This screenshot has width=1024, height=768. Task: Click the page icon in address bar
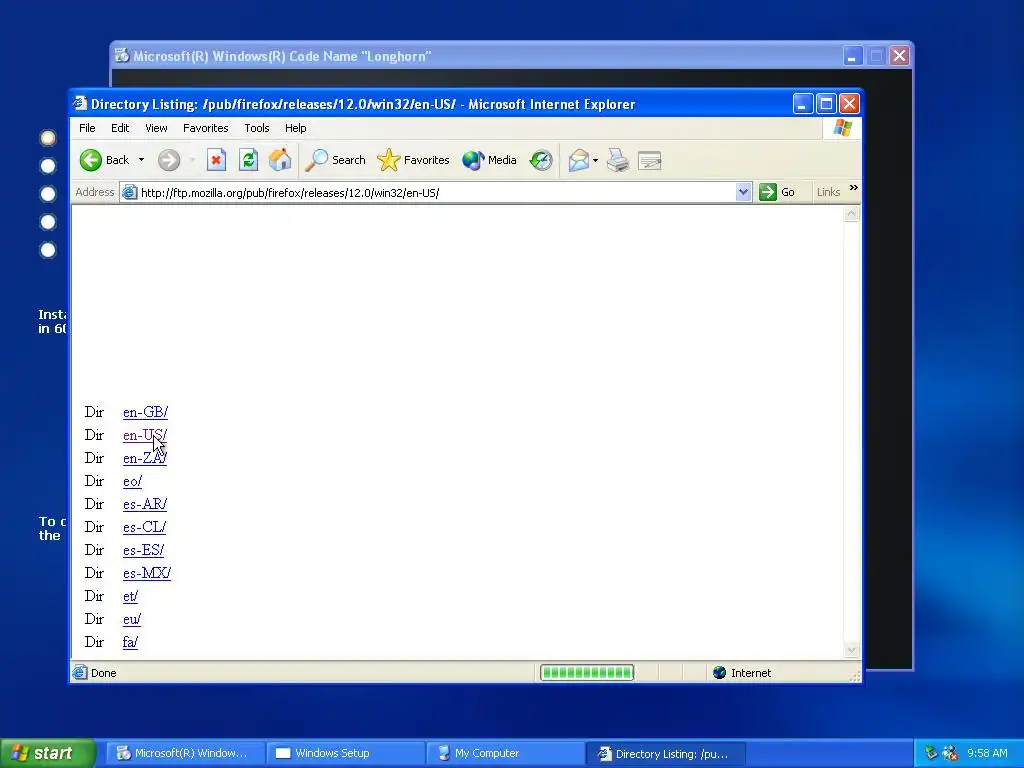click(x=129, y=193)
